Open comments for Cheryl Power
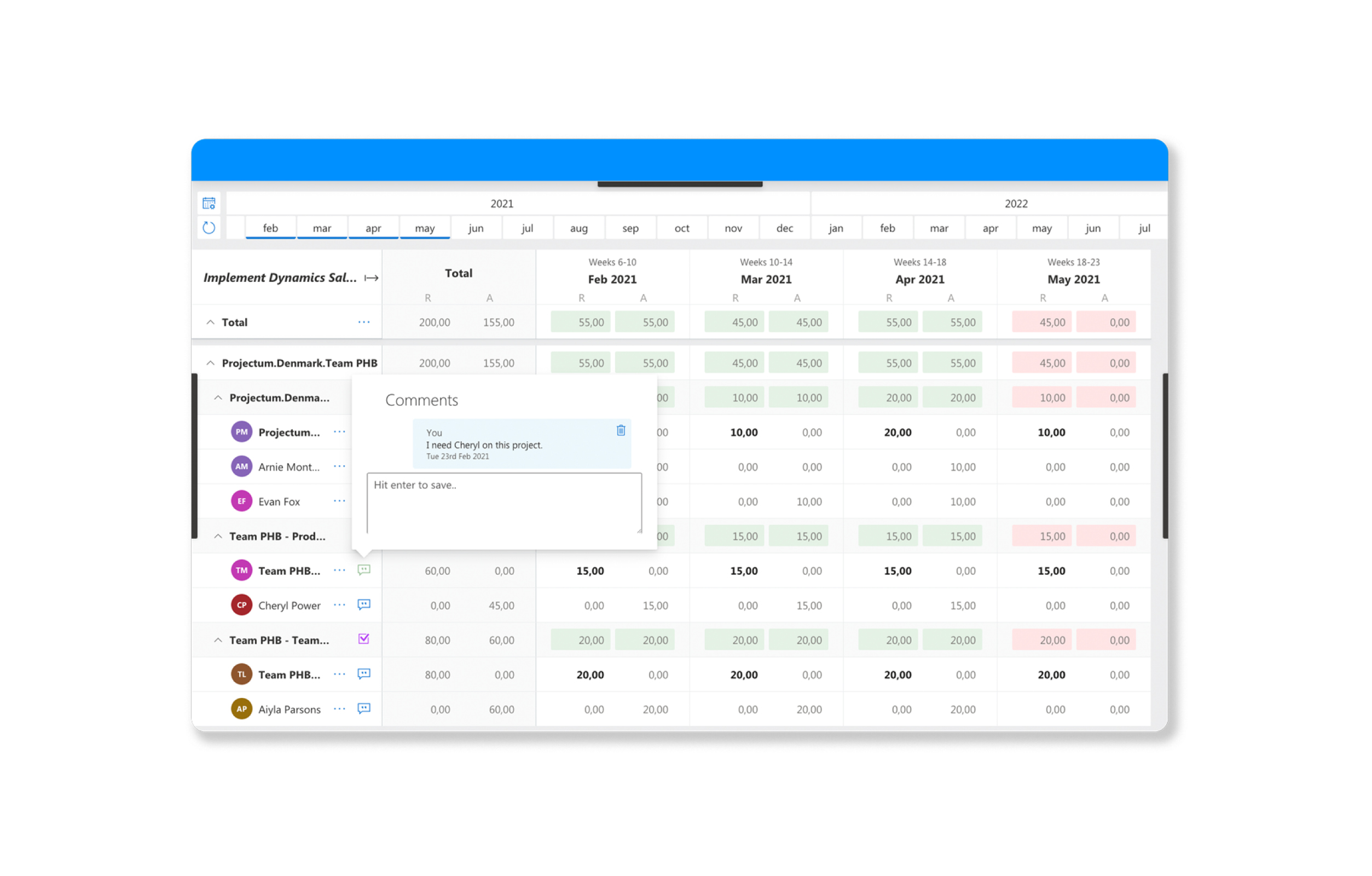 click(363, 604)
